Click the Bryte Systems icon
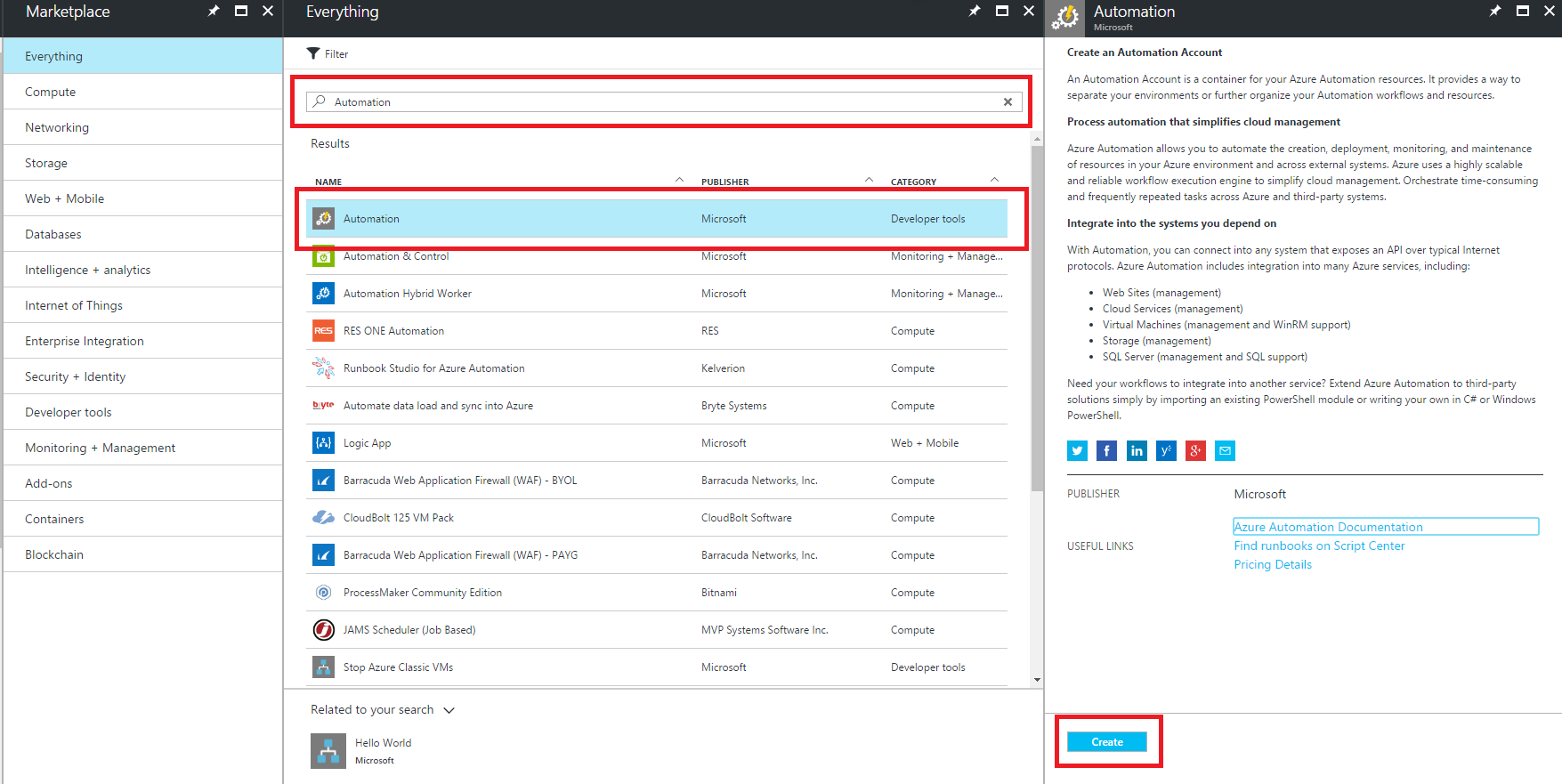The width and height of the screenshot is (1562, 784). 324,405
